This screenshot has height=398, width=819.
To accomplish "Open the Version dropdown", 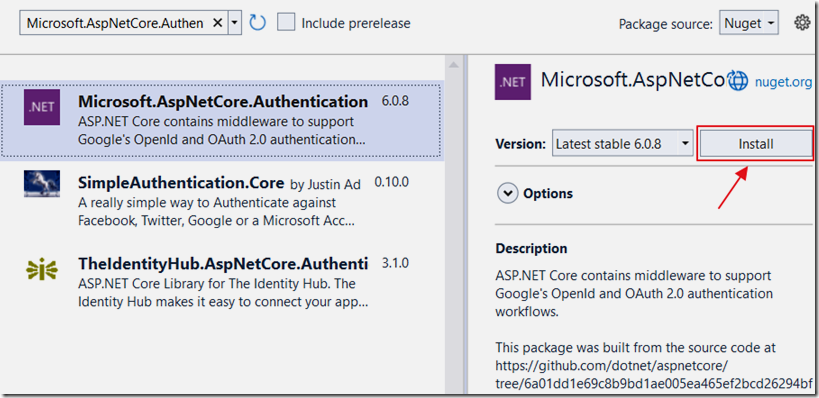I will point(623,144).
